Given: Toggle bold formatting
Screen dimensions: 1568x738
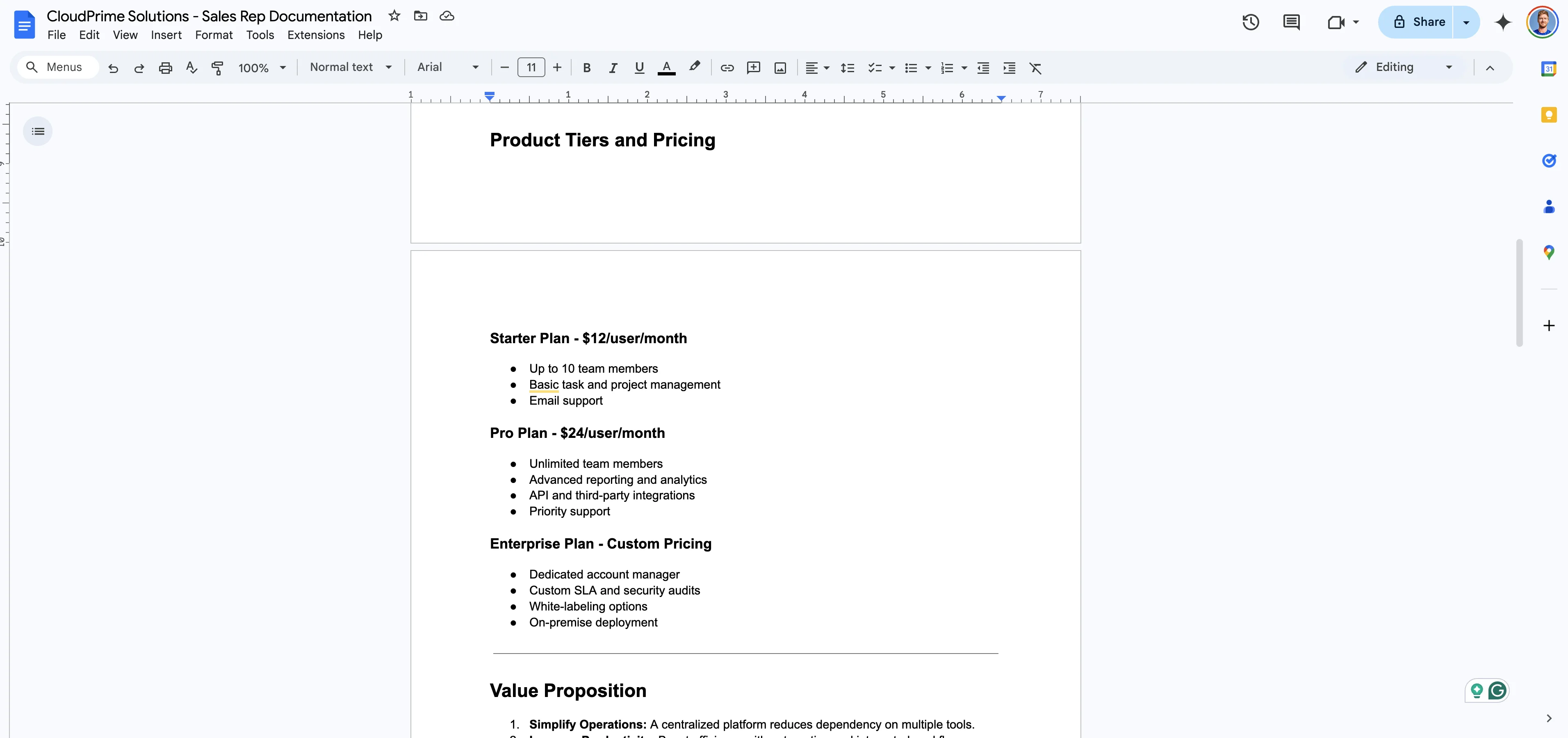Looking at the screenshot, I should (586, 68).
